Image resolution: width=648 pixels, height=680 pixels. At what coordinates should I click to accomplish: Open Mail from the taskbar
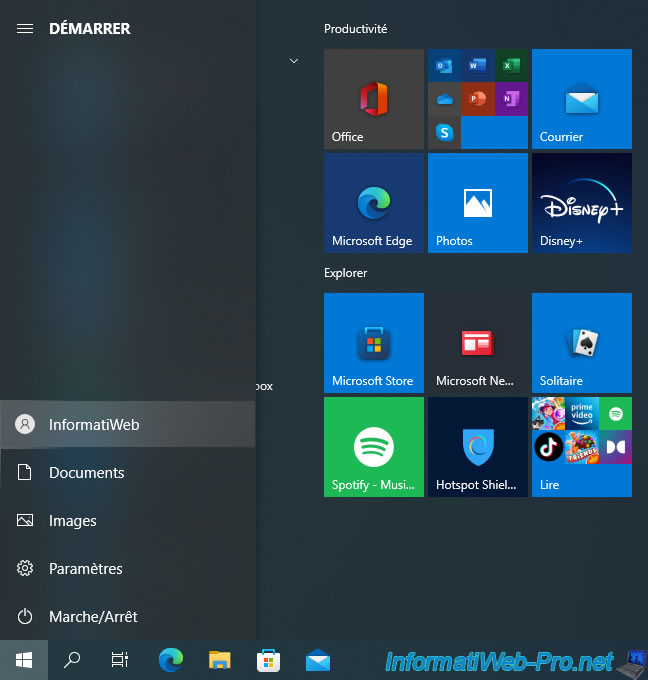point(317,660)
